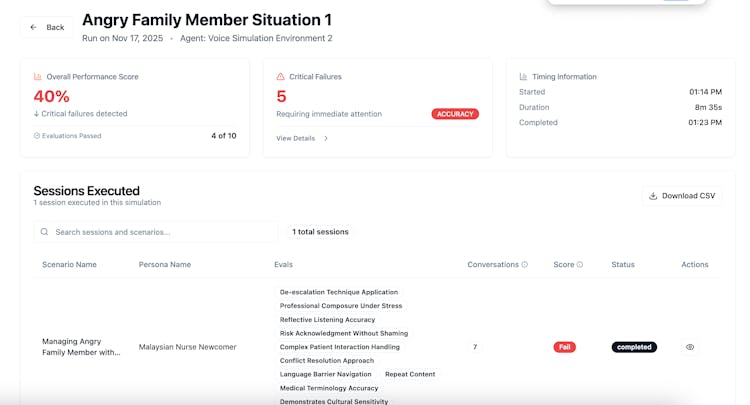
Task: Click the completed status badge
Action: click(634, 347)
